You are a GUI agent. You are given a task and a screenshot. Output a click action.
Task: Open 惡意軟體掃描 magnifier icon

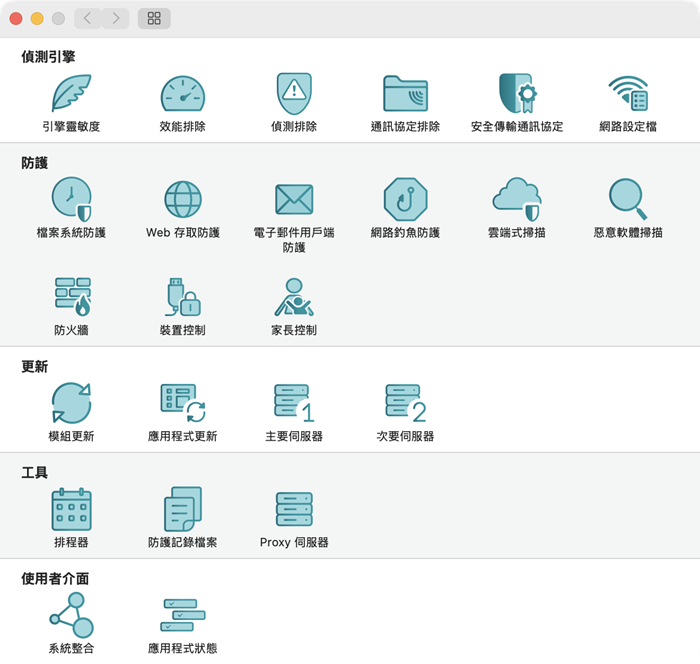click(628, 199)
